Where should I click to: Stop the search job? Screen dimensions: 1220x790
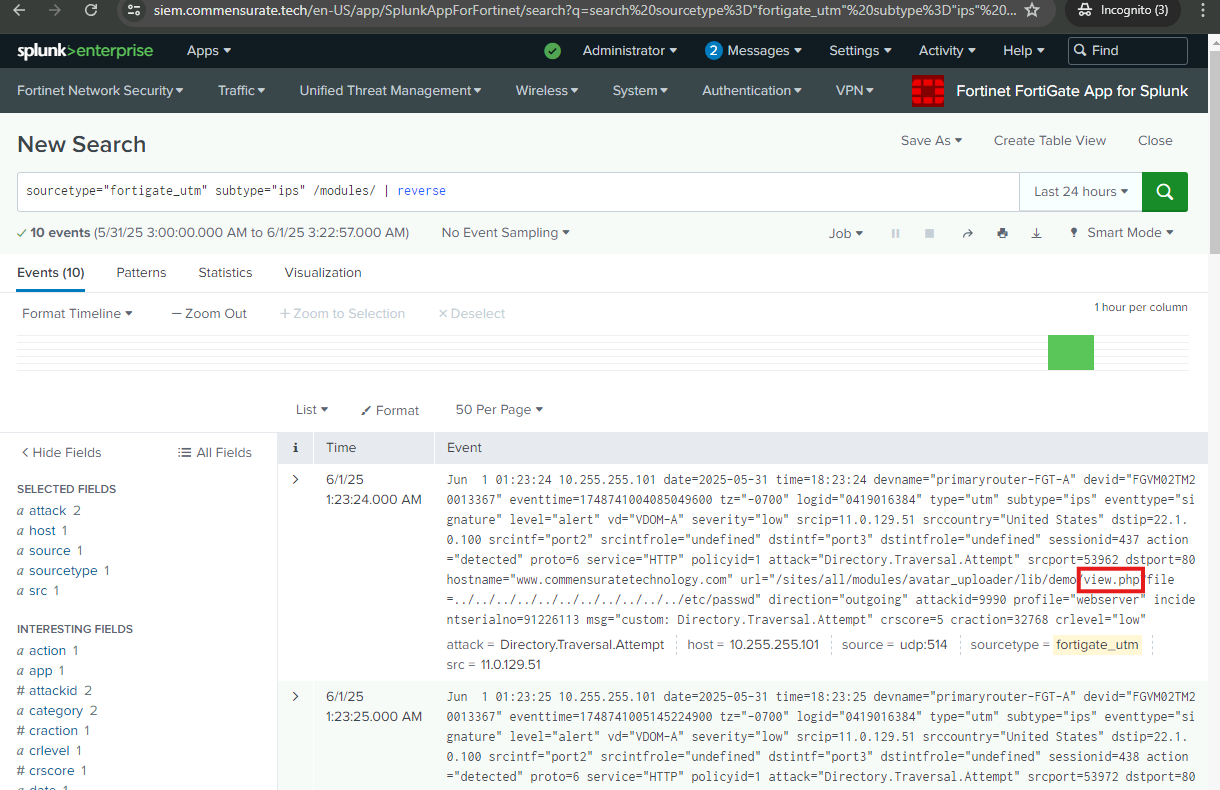coord(929,233)
